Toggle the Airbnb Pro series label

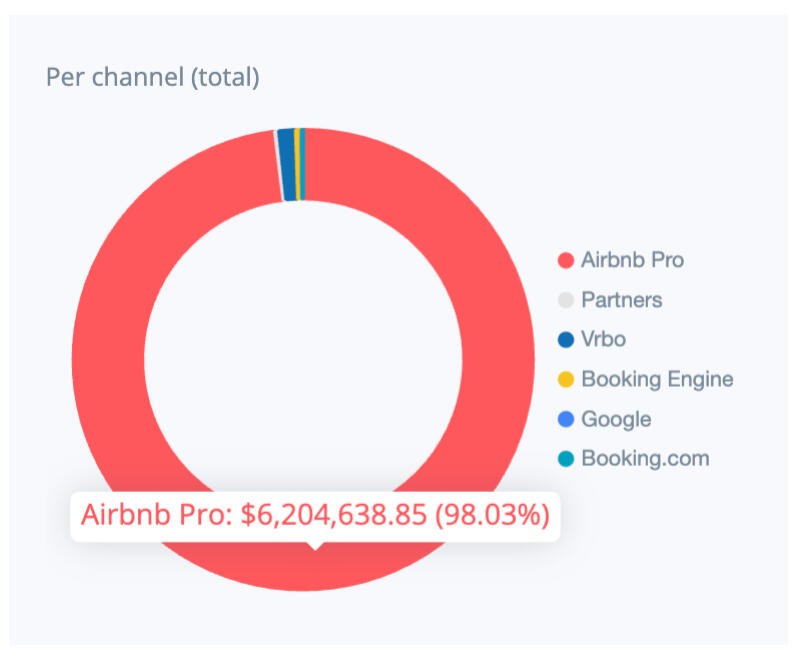click(632, 260)
